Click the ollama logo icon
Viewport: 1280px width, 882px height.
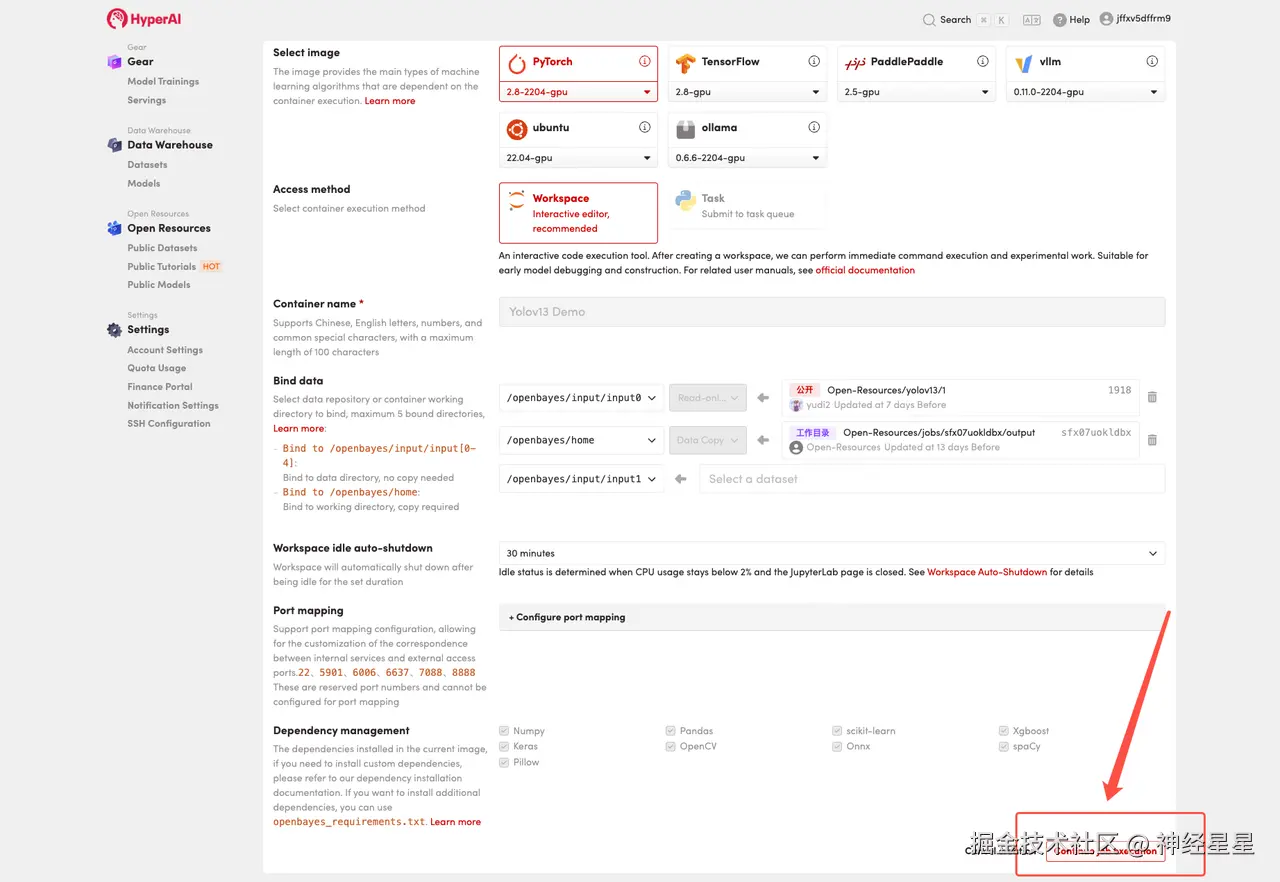pos(685,129)
